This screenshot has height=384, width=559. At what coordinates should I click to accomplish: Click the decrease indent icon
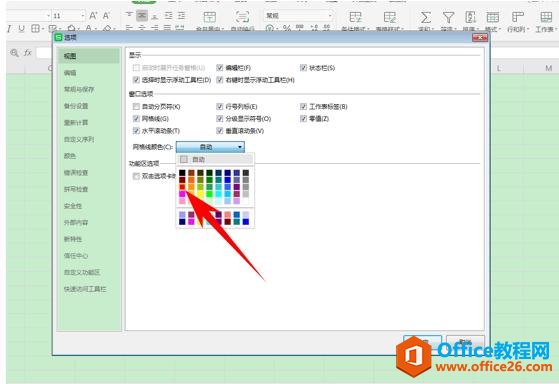pyautogui.click(x=168, y=15)
